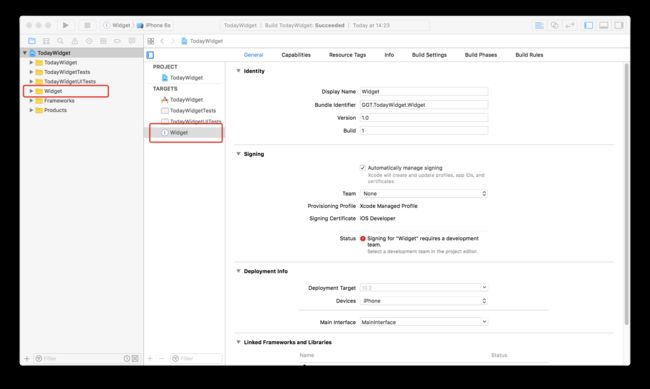The width and height of the screenshot is (650, 389).
Task: Switch to the Resource Tags tab
Action: 347,55
